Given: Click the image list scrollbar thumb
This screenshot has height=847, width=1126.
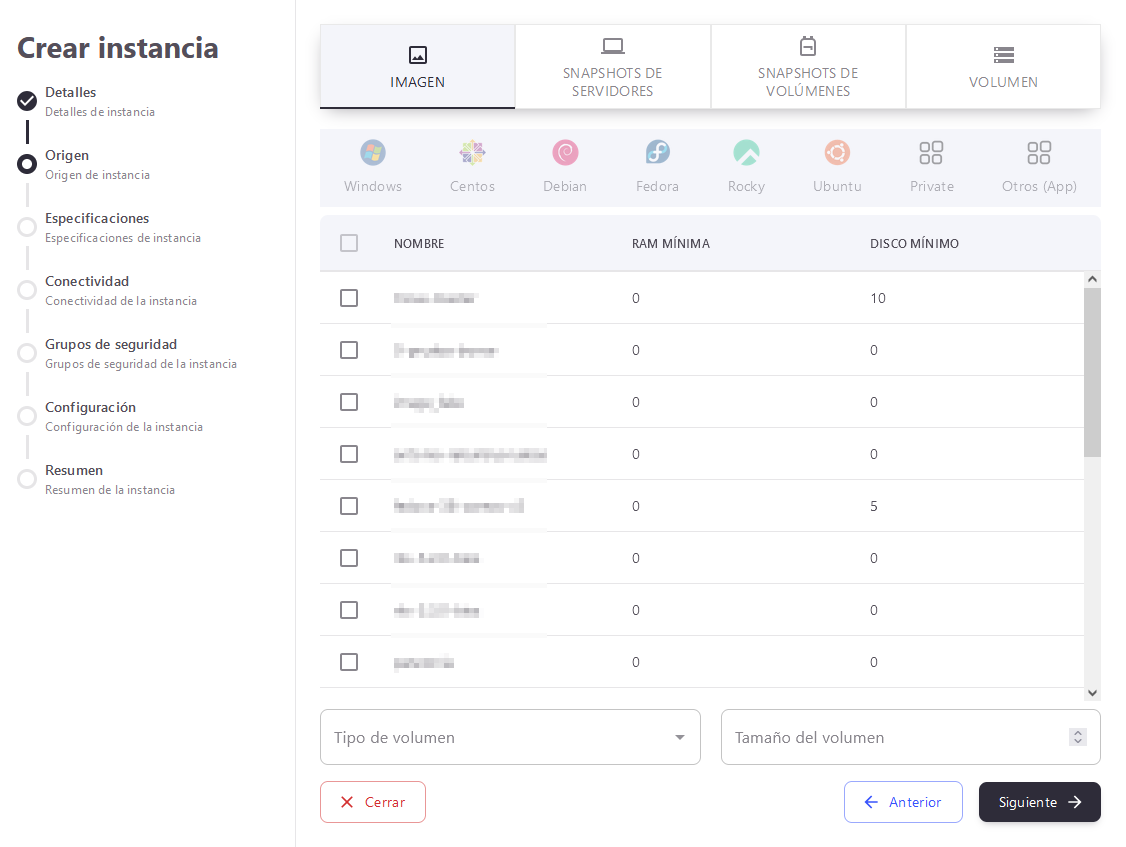Looking at the screenshot, I should tap(1092, 370).
